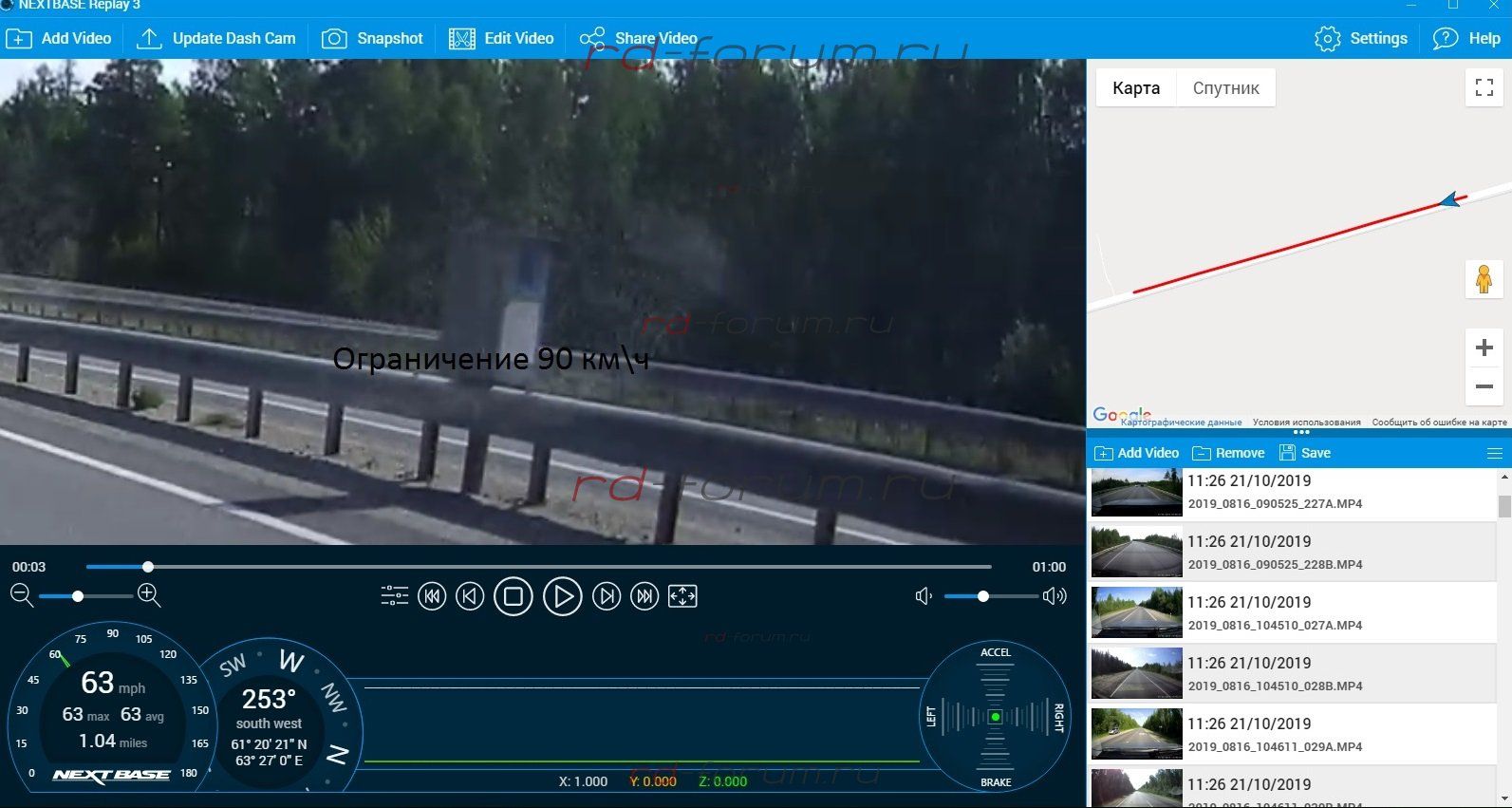Click the volume slider handle
1512x808 pixels.
983,596
